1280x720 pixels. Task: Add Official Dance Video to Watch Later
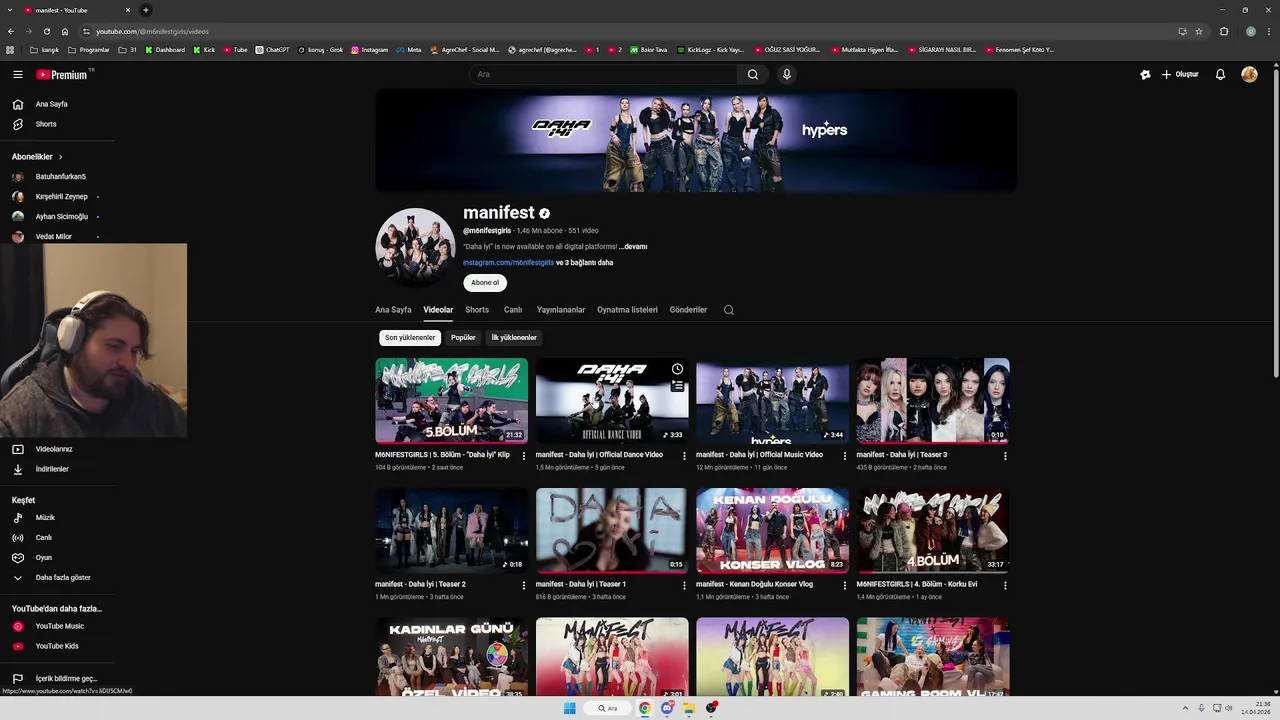pyautogui.click(x=677, y=369)
